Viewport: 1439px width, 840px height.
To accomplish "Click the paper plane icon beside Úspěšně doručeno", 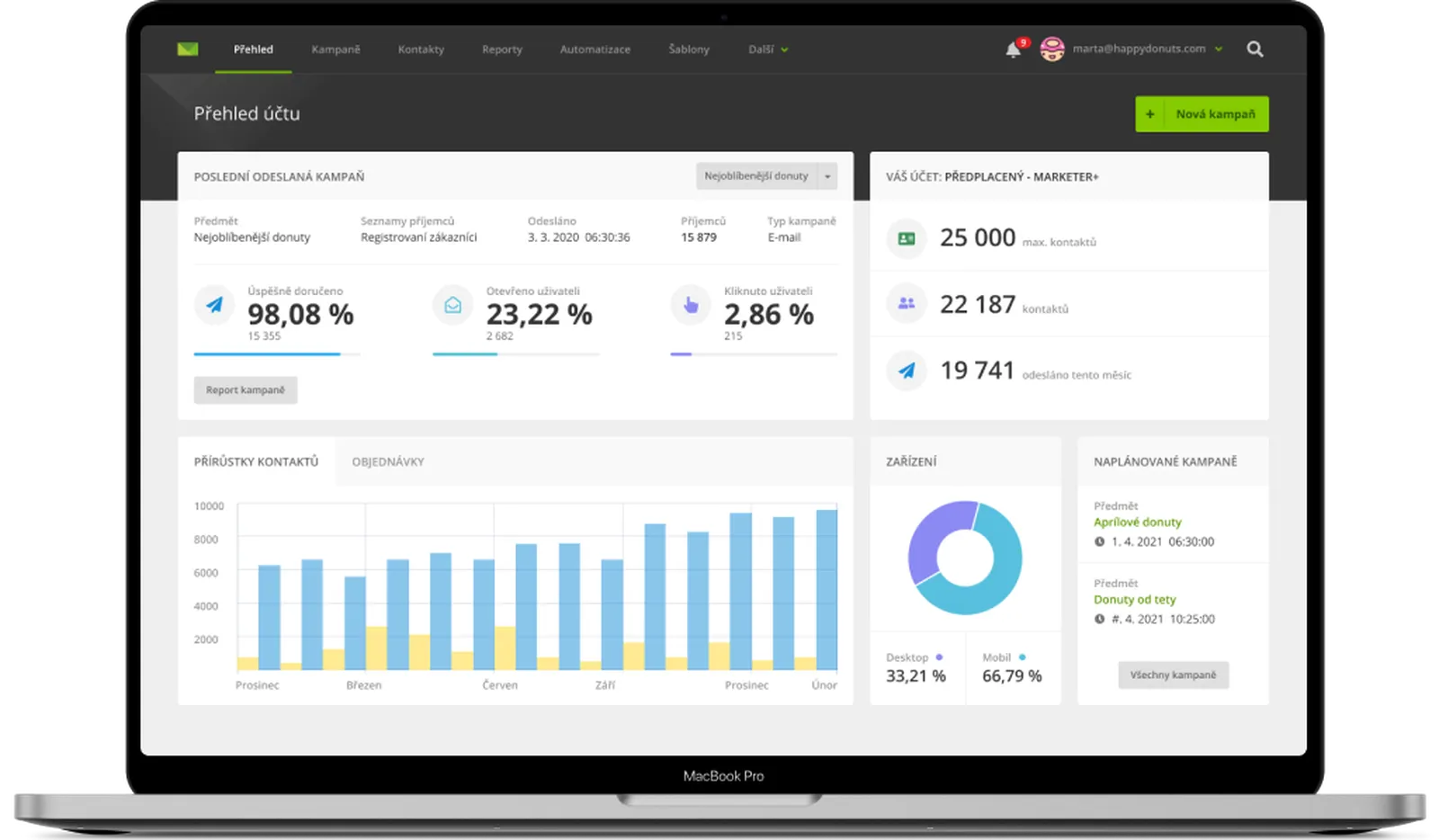I will 214,305.
